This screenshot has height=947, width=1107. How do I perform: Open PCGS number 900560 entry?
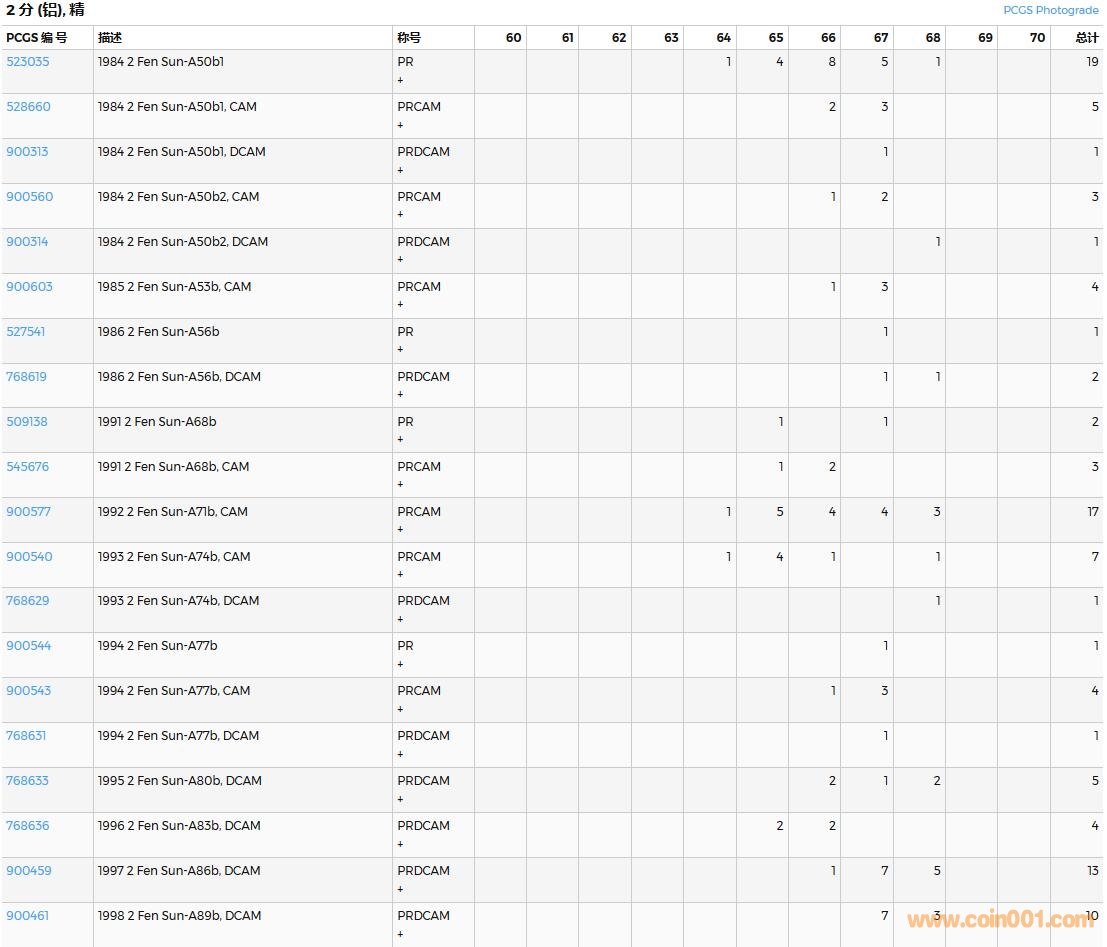click(x=30, y=197)
